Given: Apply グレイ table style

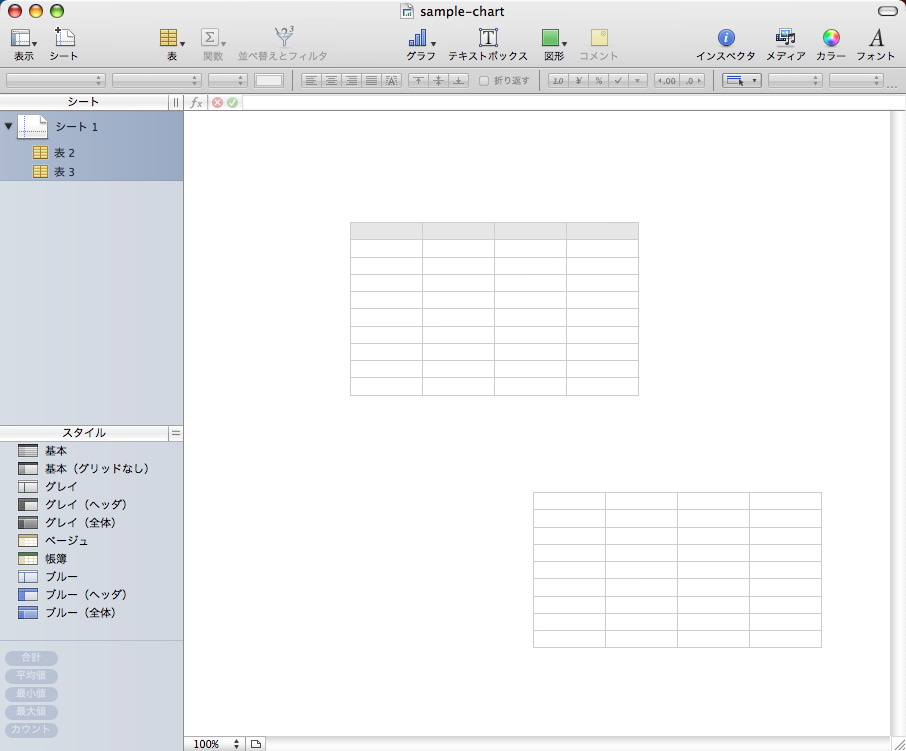Looking at the screenshot, I should pos(91,486).
